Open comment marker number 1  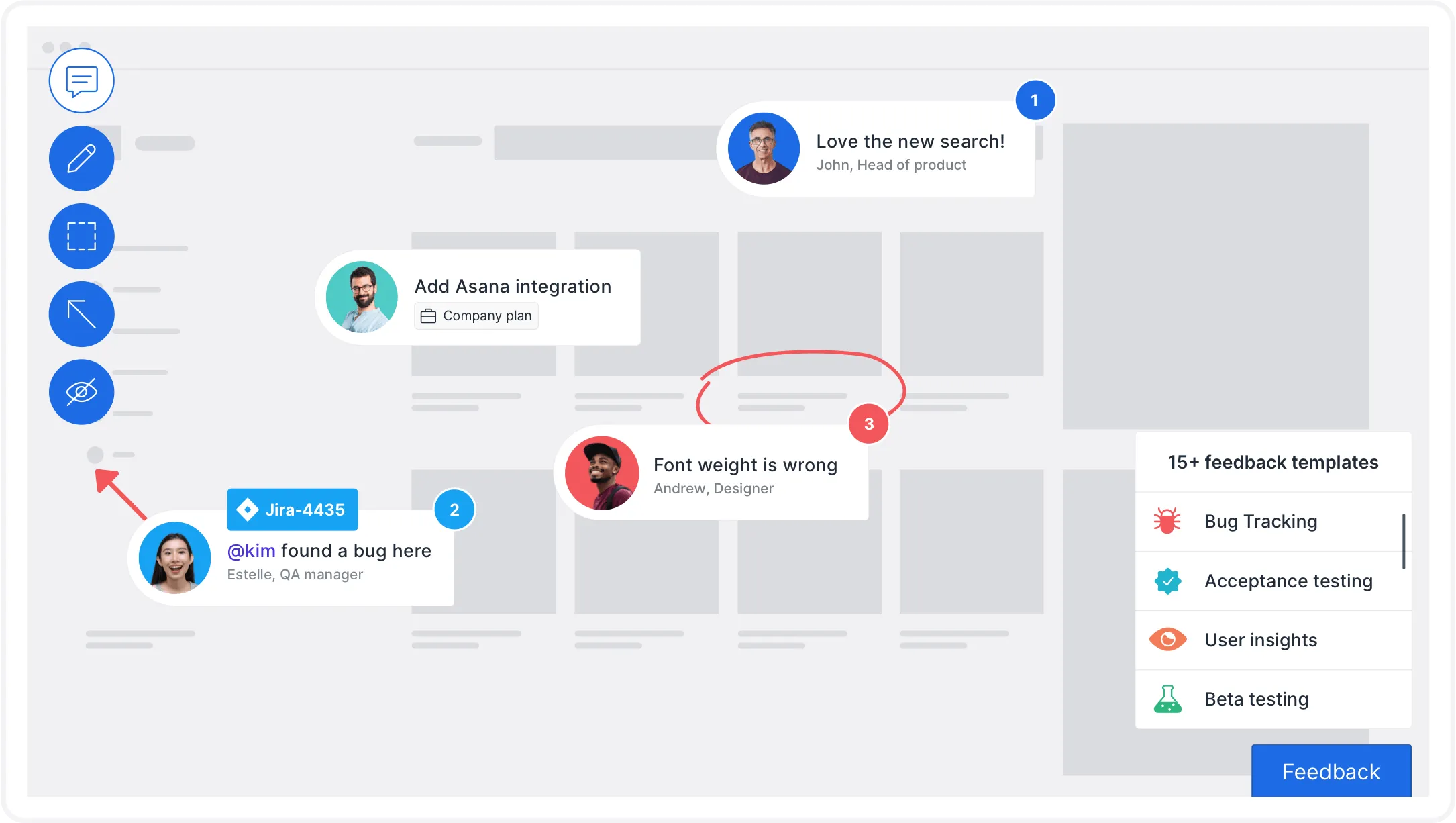(1035, 99)
